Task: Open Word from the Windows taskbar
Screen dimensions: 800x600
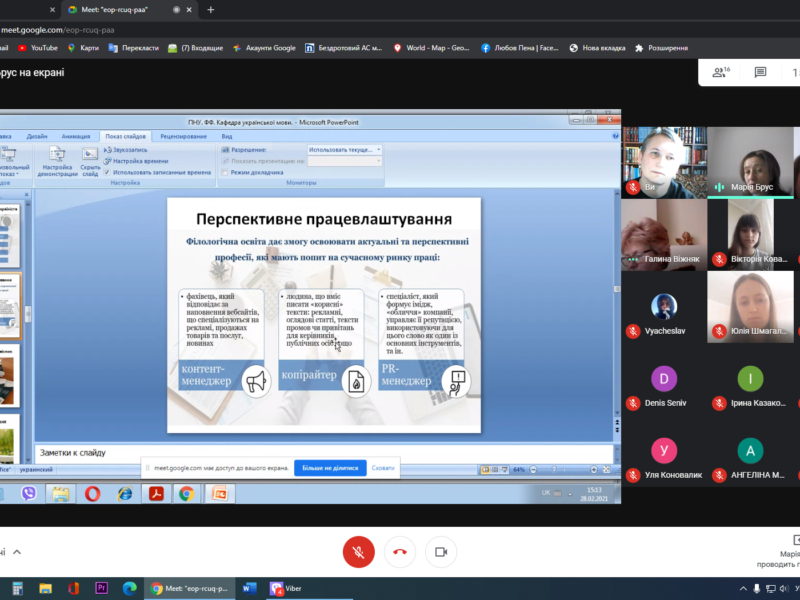Action: 249,588
